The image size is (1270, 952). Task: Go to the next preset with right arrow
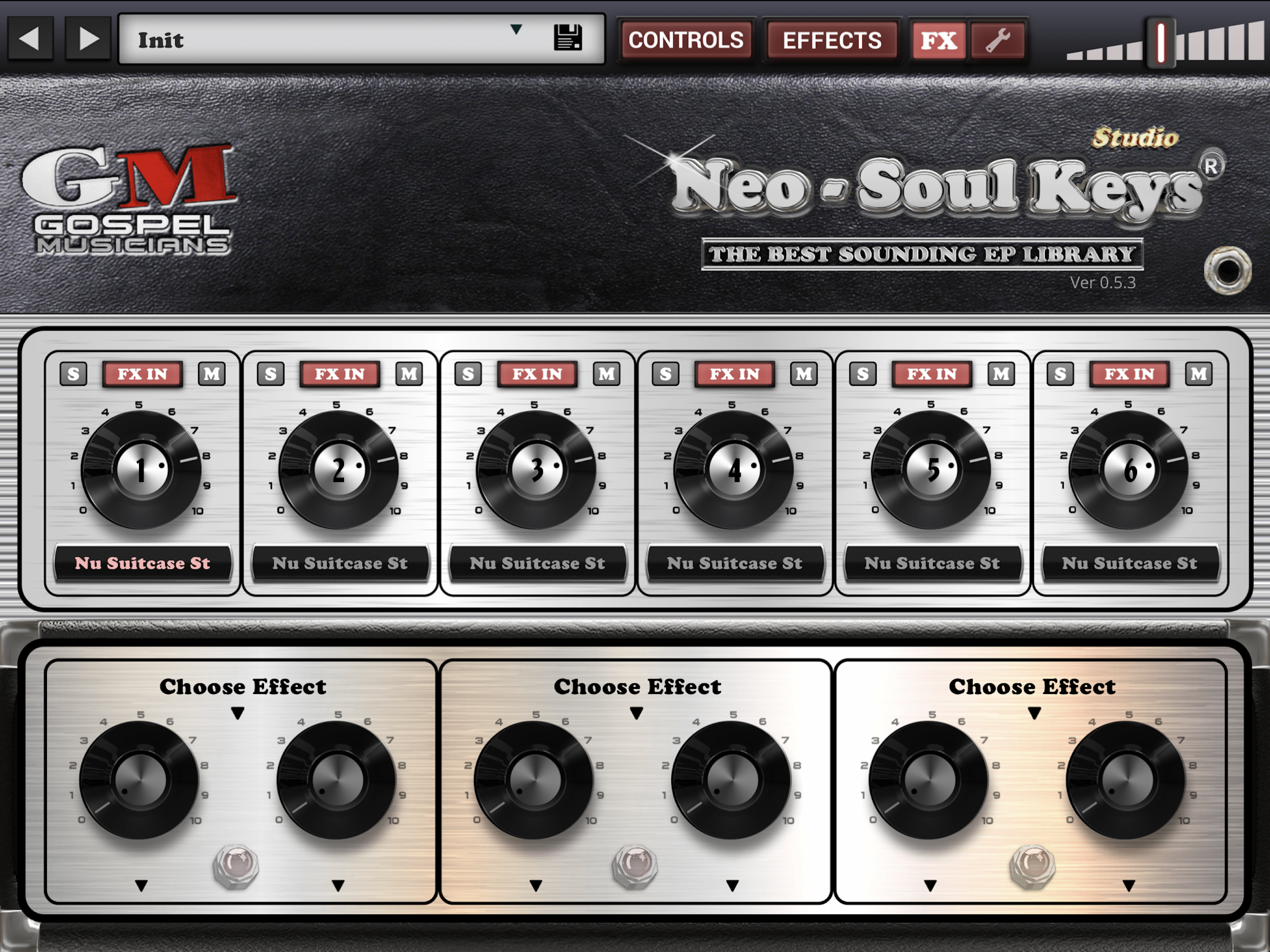pyautogui.click(x=88, y=39)
